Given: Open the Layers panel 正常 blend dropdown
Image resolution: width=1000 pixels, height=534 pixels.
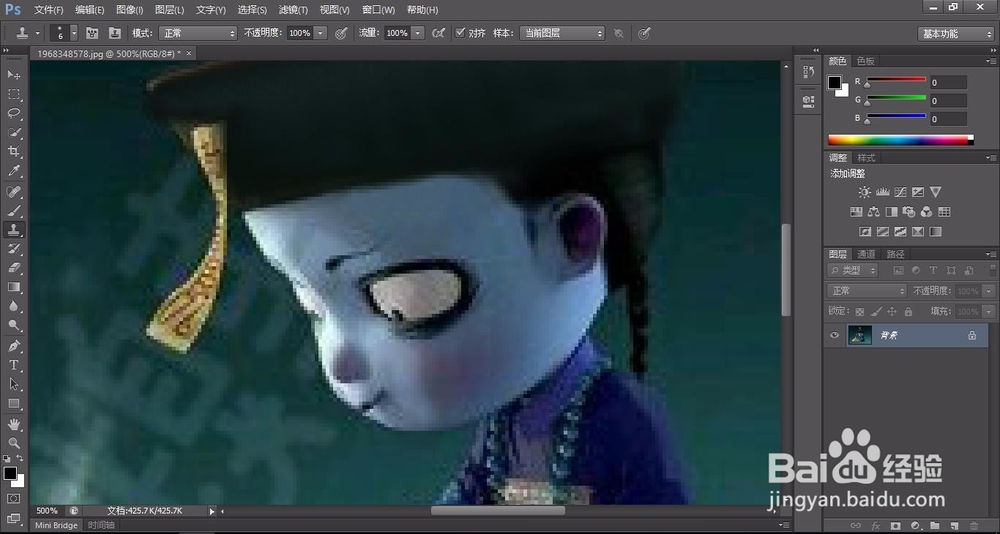Looking at the screenshot, I should tap(867, 291).
